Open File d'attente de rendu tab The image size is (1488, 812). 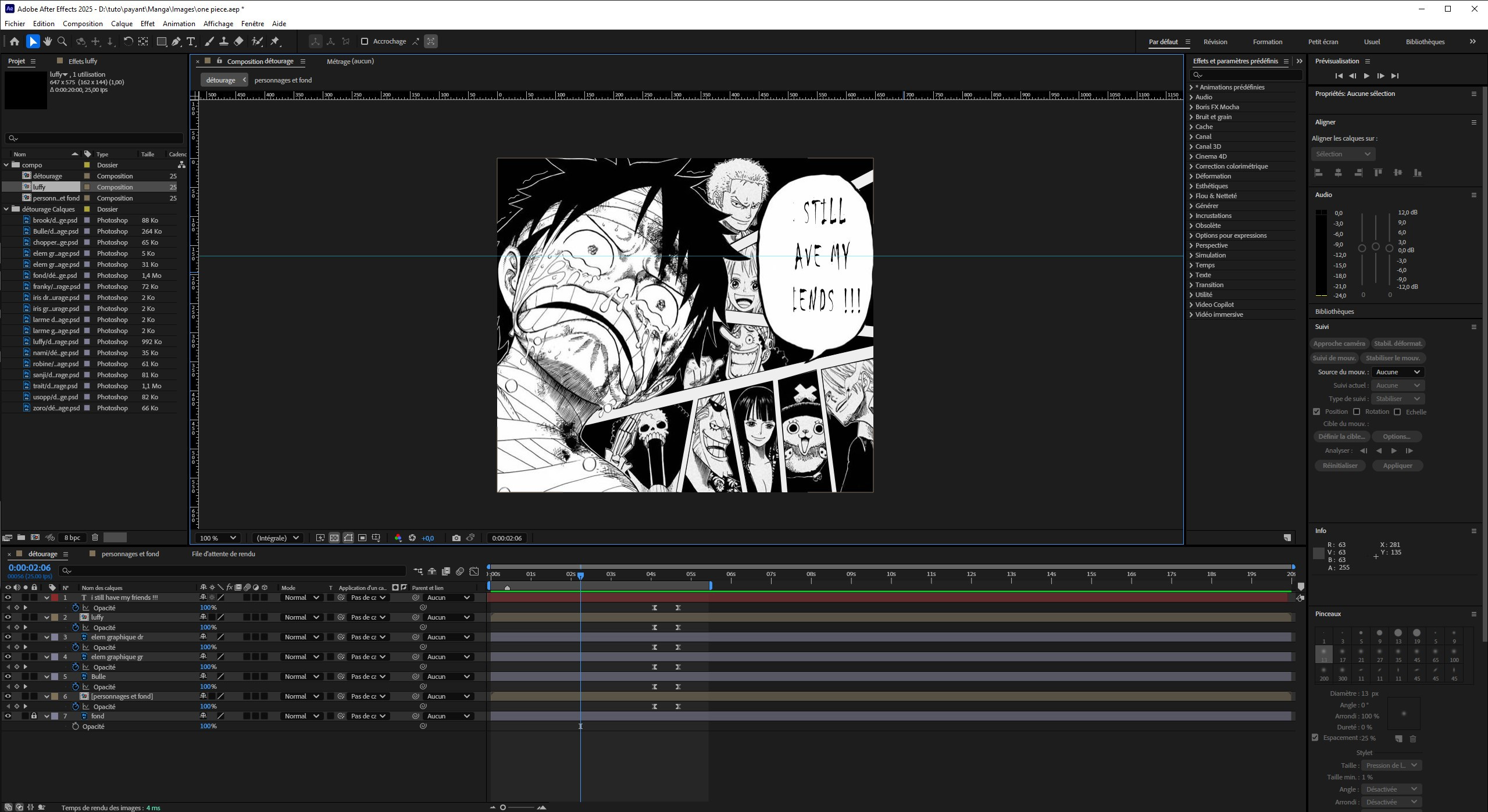pyautogui.click(x=223, y=554)
